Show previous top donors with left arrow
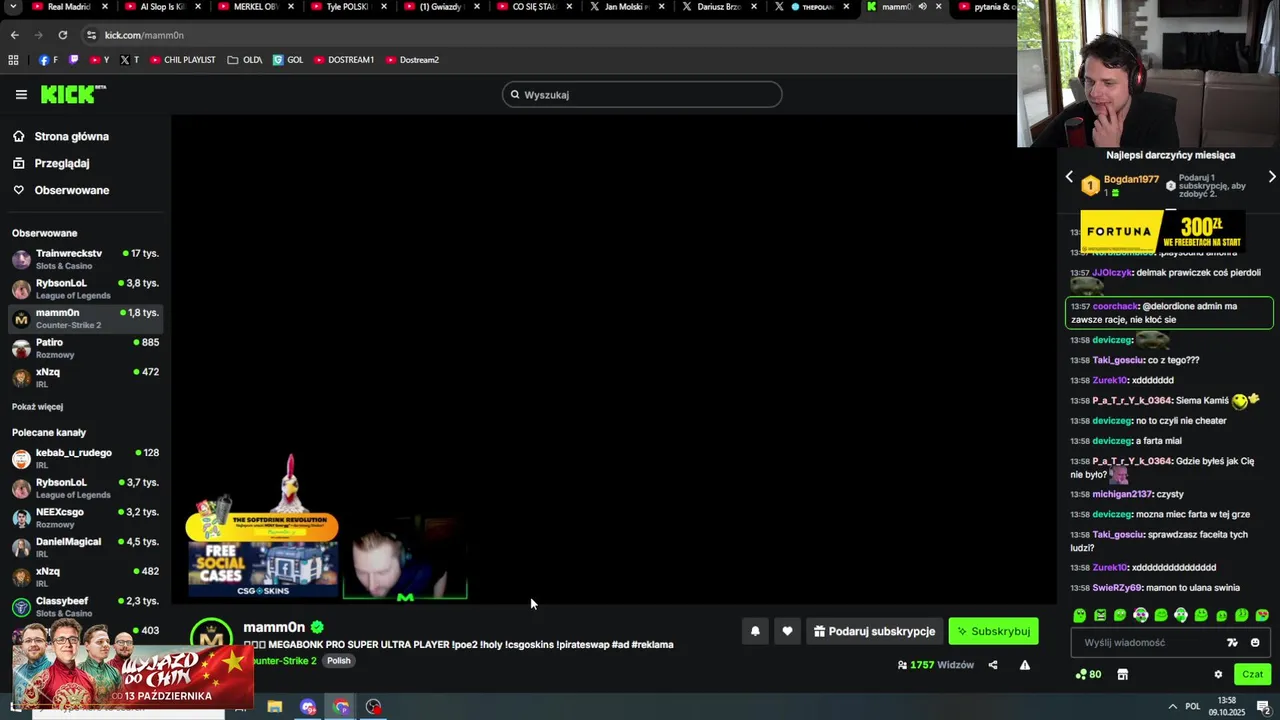This screenshot has width=1280, height=720. [x=1069, y=177]
